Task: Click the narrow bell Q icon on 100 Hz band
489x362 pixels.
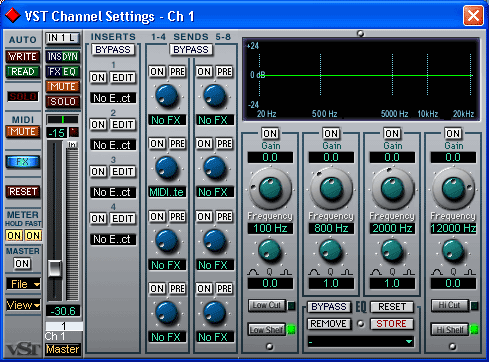Action: [x=286, y=272]
